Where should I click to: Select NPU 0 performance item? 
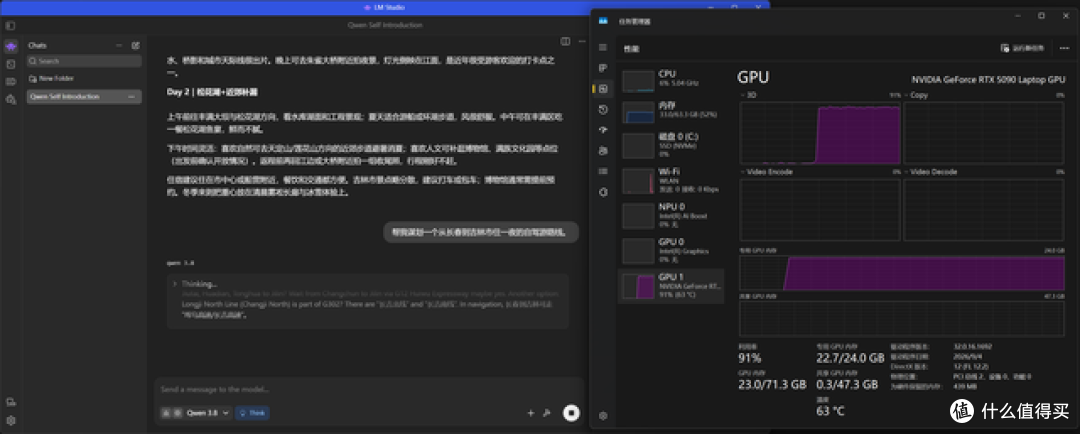pyautogui.click(x=671, y=216)
